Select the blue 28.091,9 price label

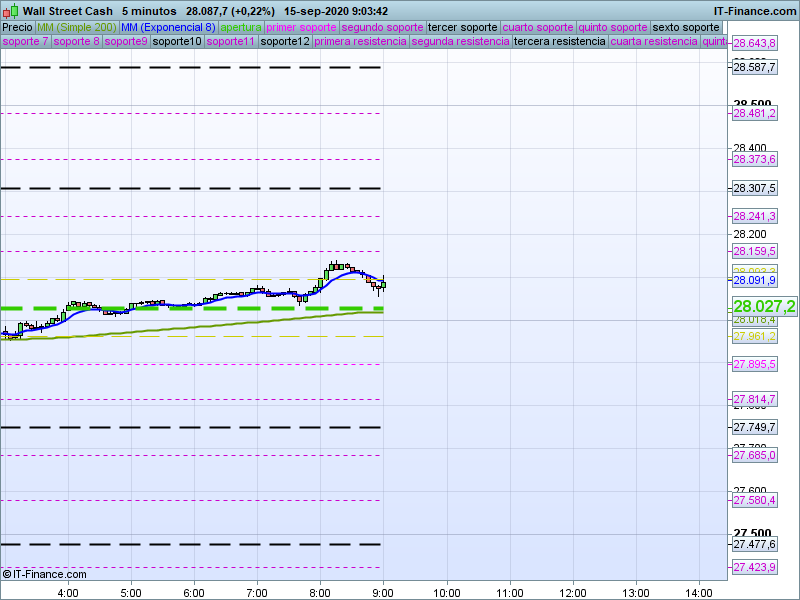click(x=755, y=281)
